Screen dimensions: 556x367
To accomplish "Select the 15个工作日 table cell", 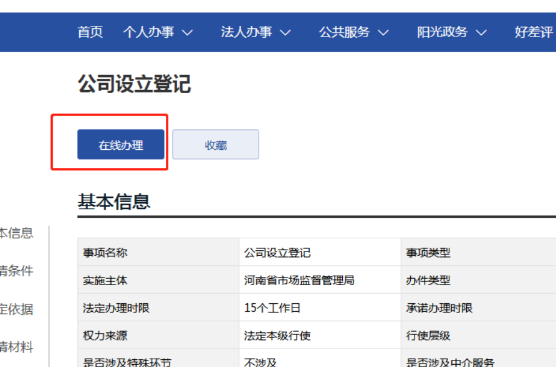I will 320,307.
